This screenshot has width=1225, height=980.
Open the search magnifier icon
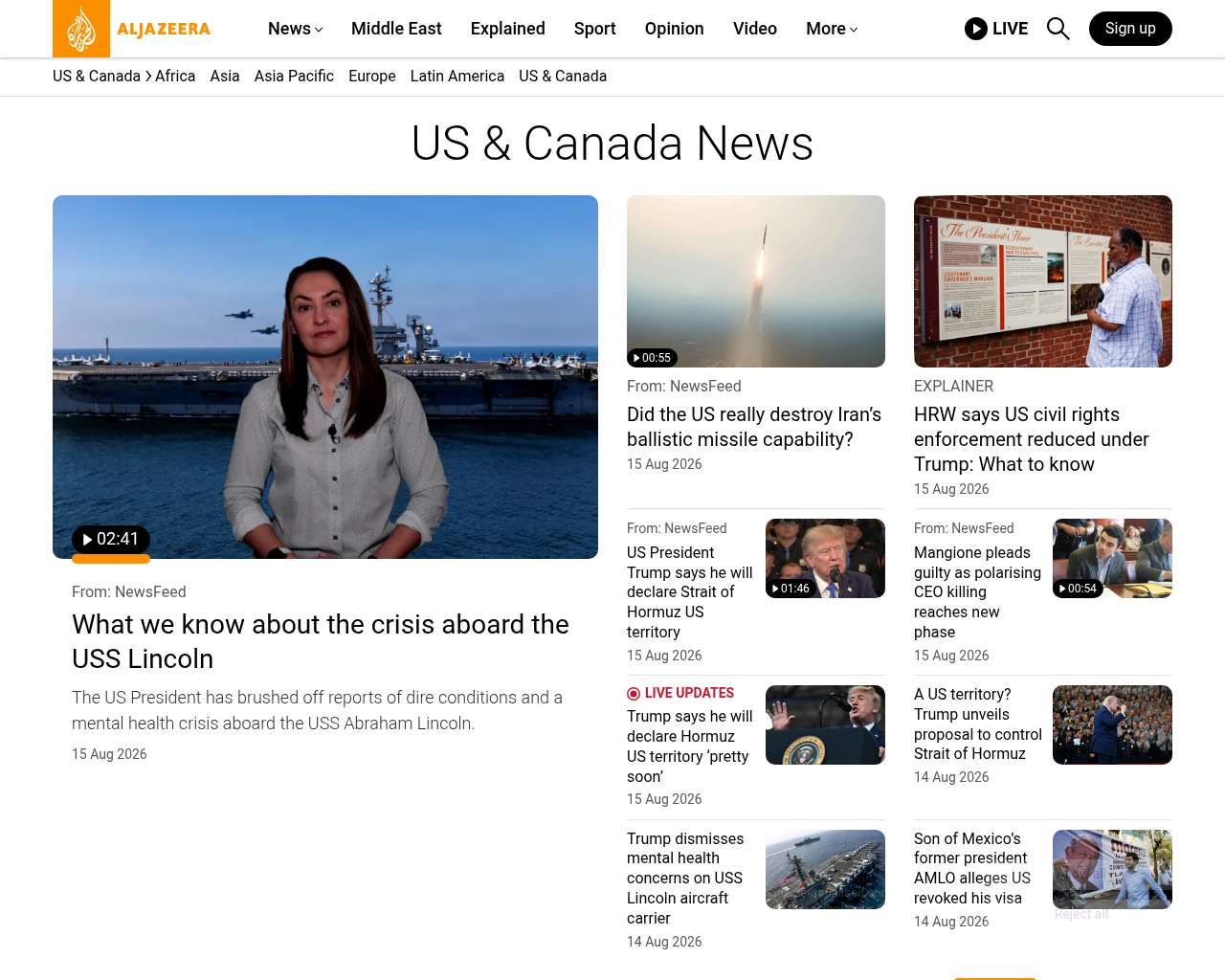tap(1058, 29)
